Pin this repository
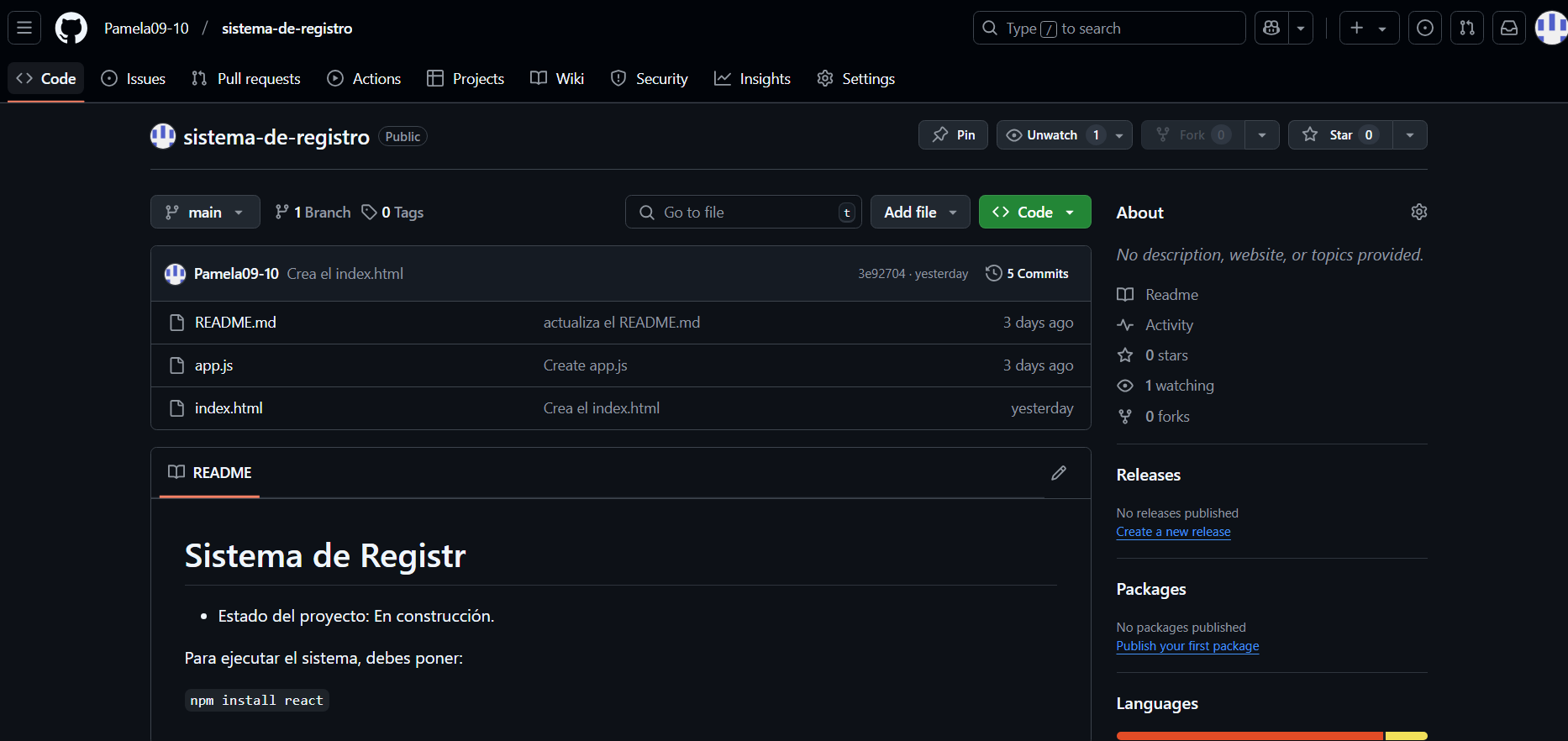This screenshot has width=1568, height=741. [953, 134]
